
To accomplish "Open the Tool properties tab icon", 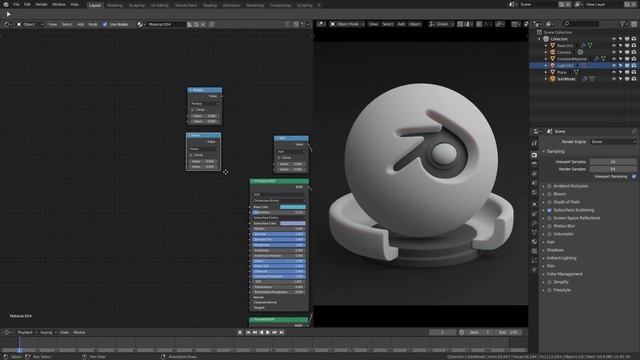I will [x=534, y=143].
